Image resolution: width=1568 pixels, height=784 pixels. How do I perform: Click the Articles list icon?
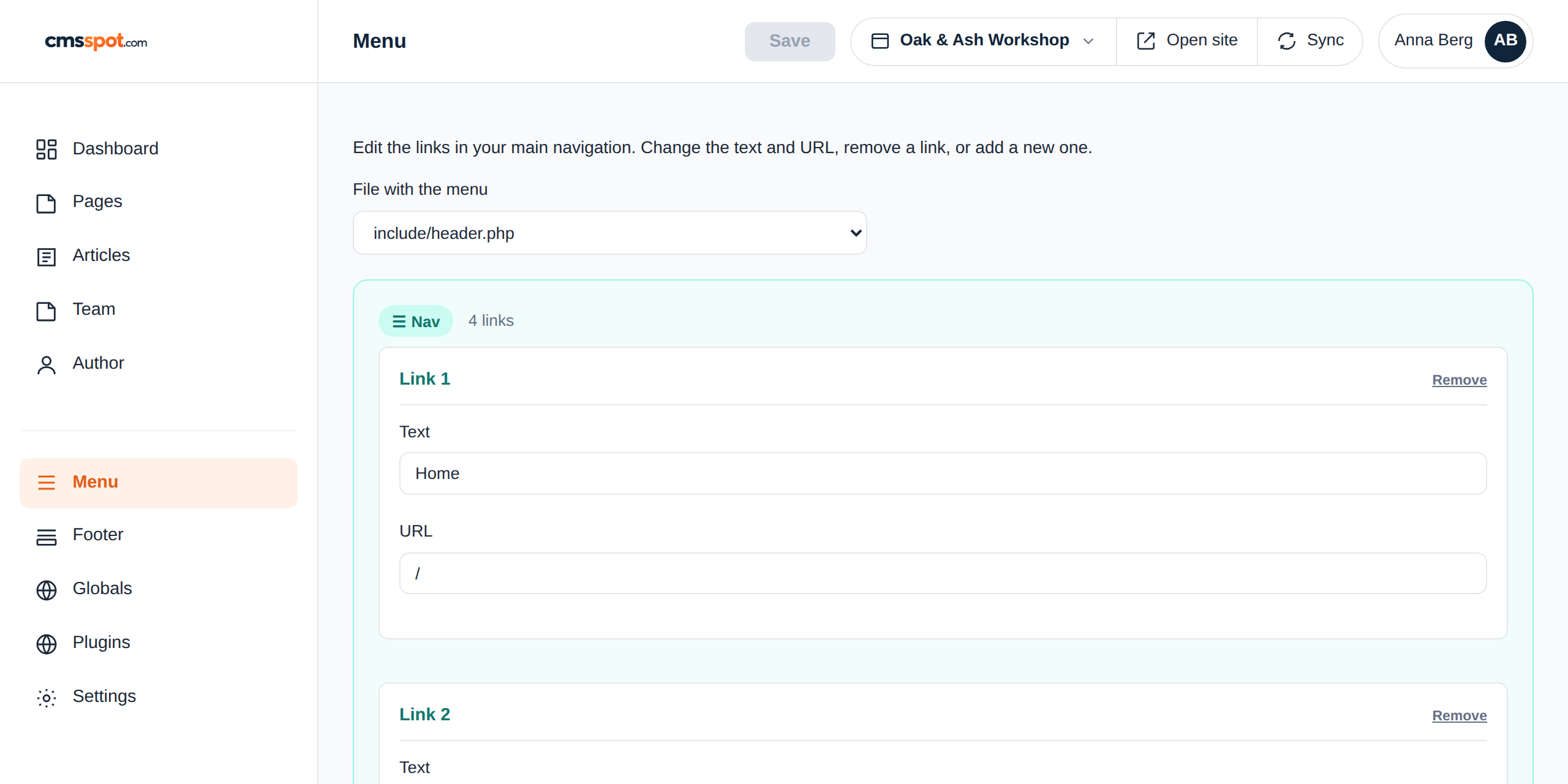pos(46,257)
